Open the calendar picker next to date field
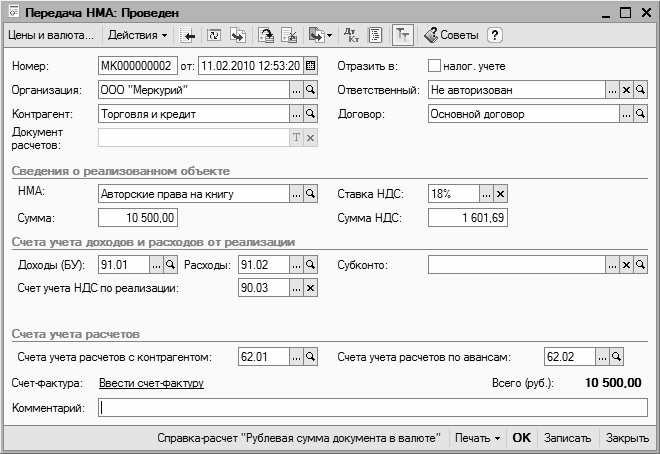This screenshot has height=454, width=660. tap(310, 66)
